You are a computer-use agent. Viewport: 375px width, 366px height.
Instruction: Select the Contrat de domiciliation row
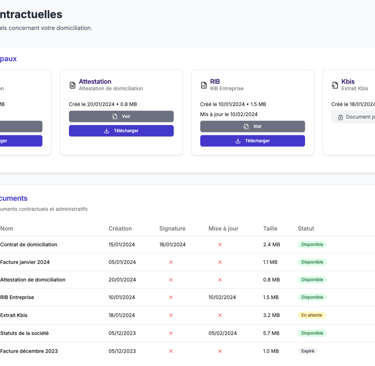pos(187,244)
